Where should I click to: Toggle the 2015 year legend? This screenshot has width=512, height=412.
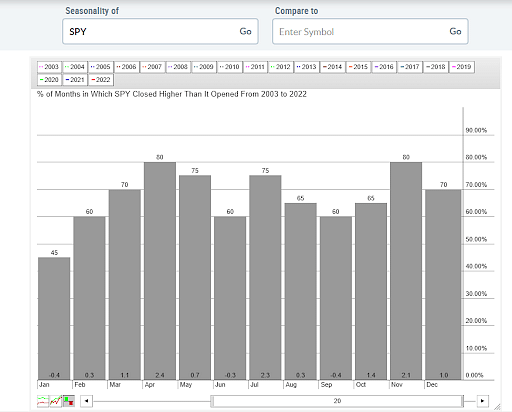tap(358, 67)
